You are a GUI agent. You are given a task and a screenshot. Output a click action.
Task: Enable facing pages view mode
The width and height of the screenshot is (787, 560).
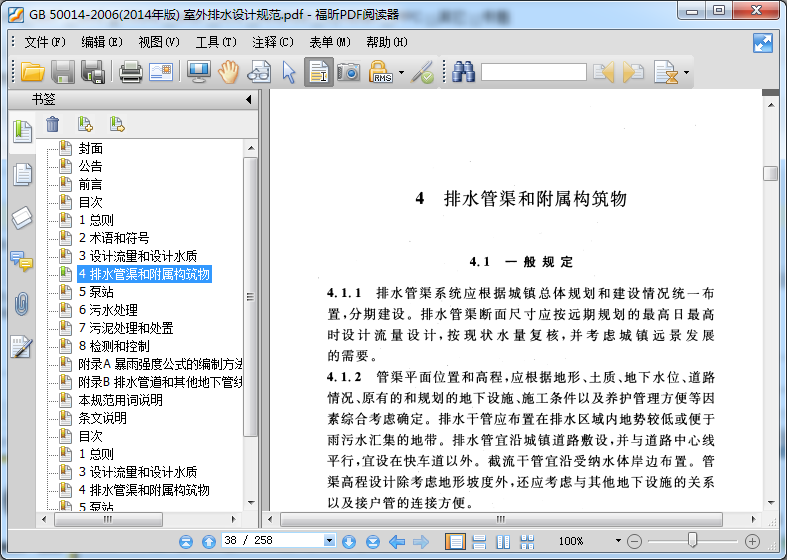(502, 541)
